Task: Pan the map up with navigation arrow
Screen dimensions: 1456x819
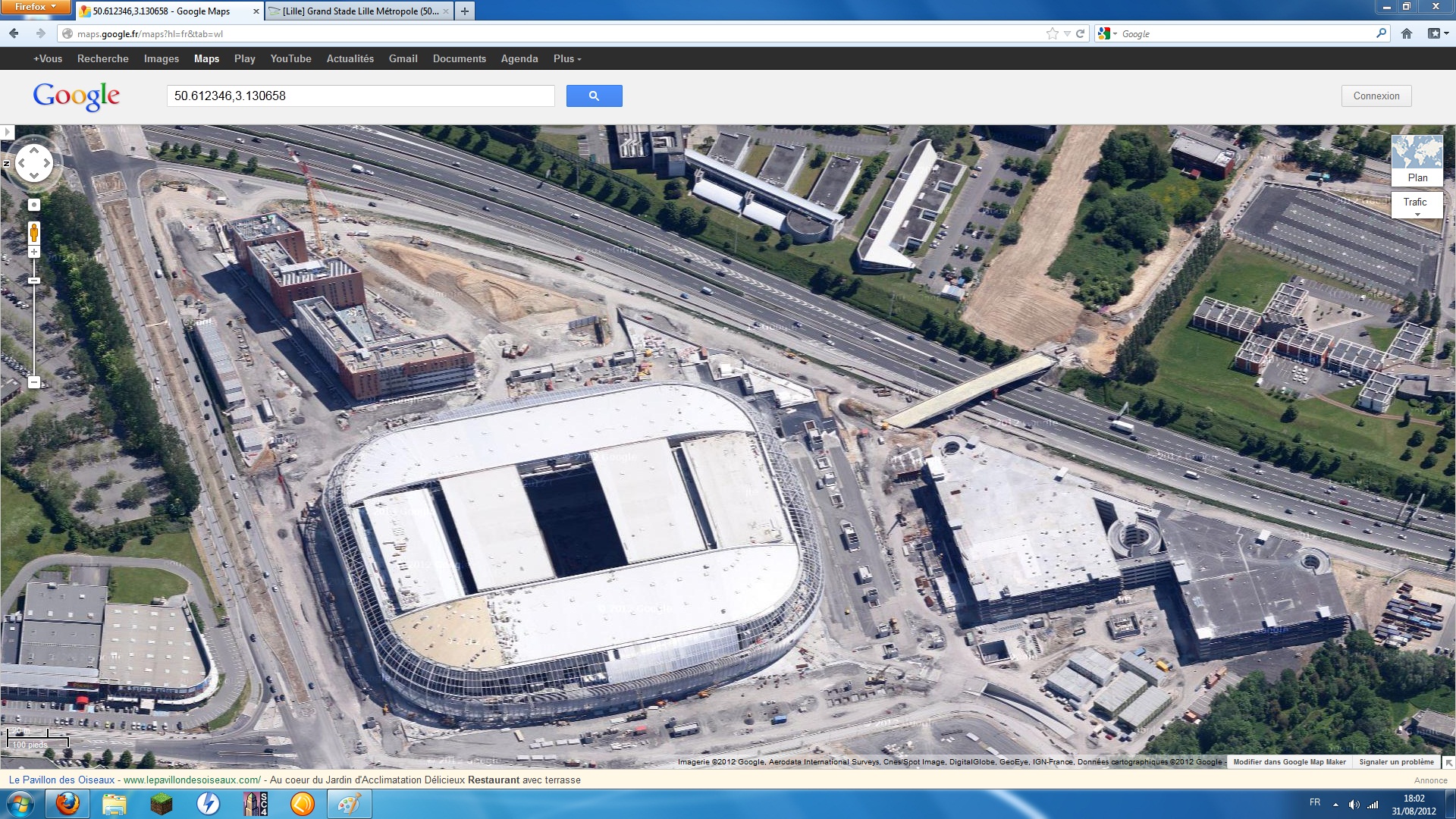Action: pyautogui.click(x=33, y=149)
